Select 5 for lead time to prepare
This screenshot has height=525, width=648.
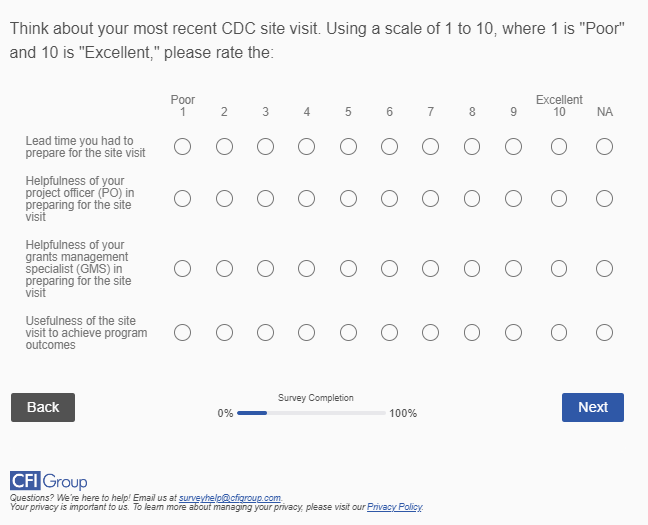tap(348, 147)
